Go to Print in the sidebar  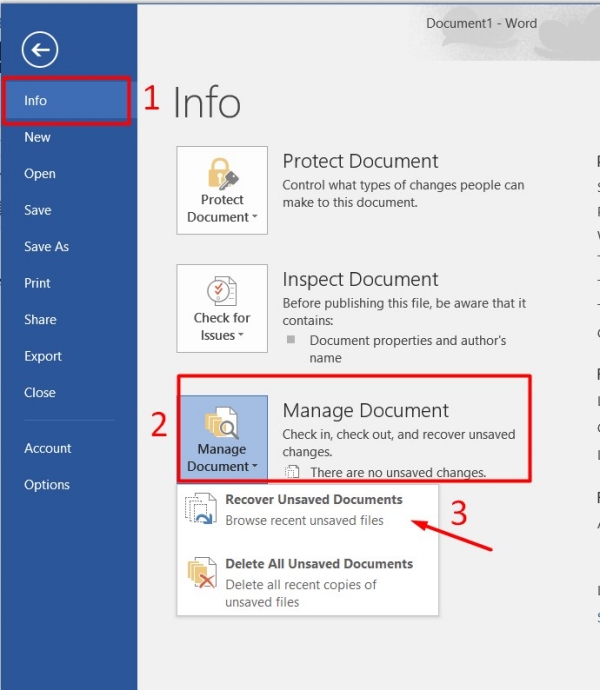[37, 283]
